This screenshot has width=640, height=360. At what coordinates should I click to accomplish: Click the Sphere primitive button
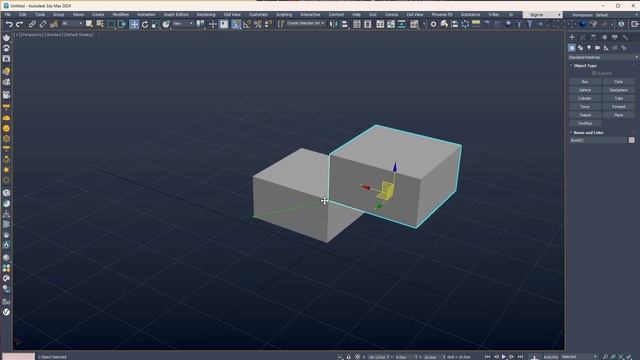pos(585,90)
